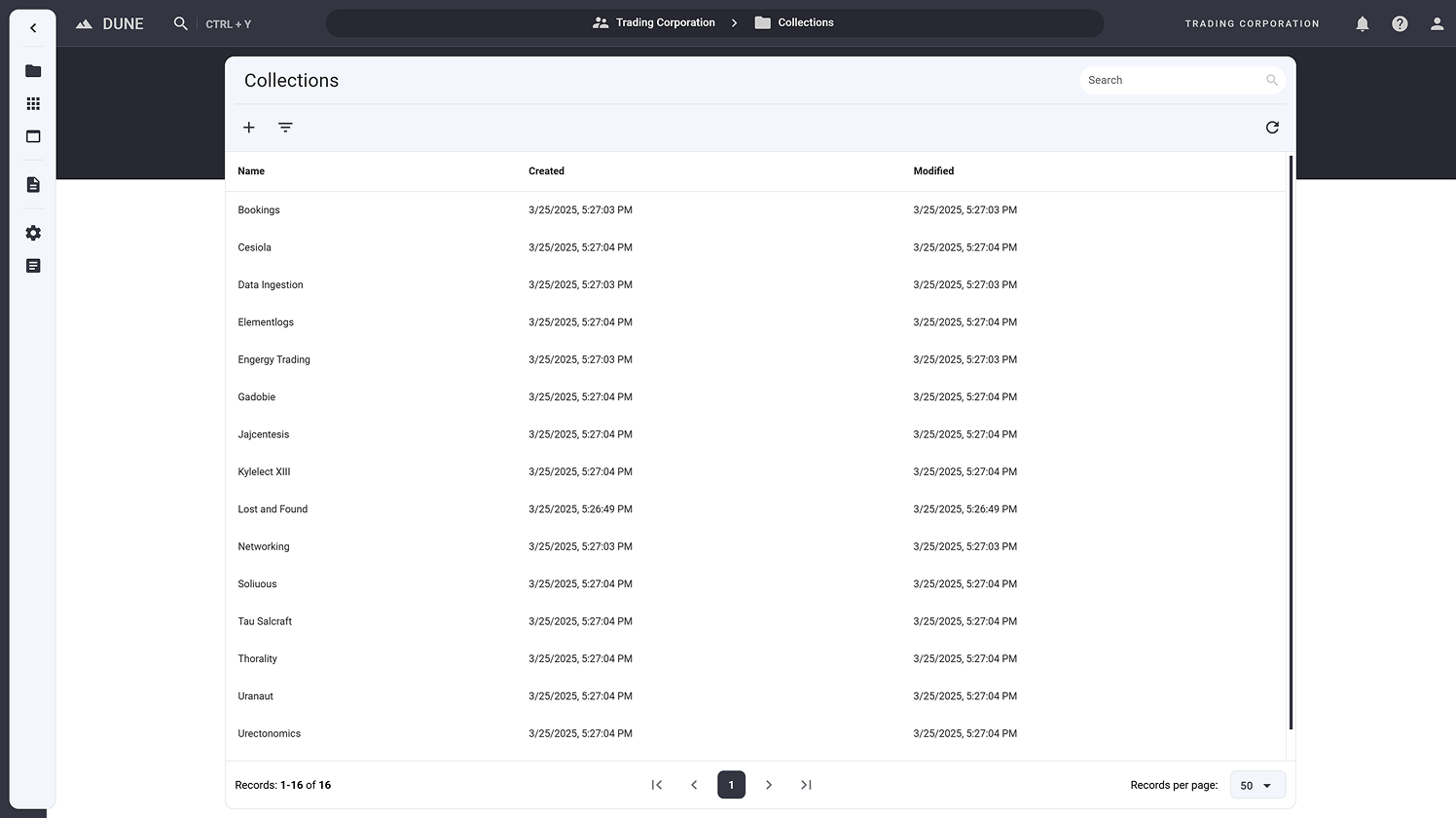
Task: Open the document icon in the sidebar
Action: 32,184
